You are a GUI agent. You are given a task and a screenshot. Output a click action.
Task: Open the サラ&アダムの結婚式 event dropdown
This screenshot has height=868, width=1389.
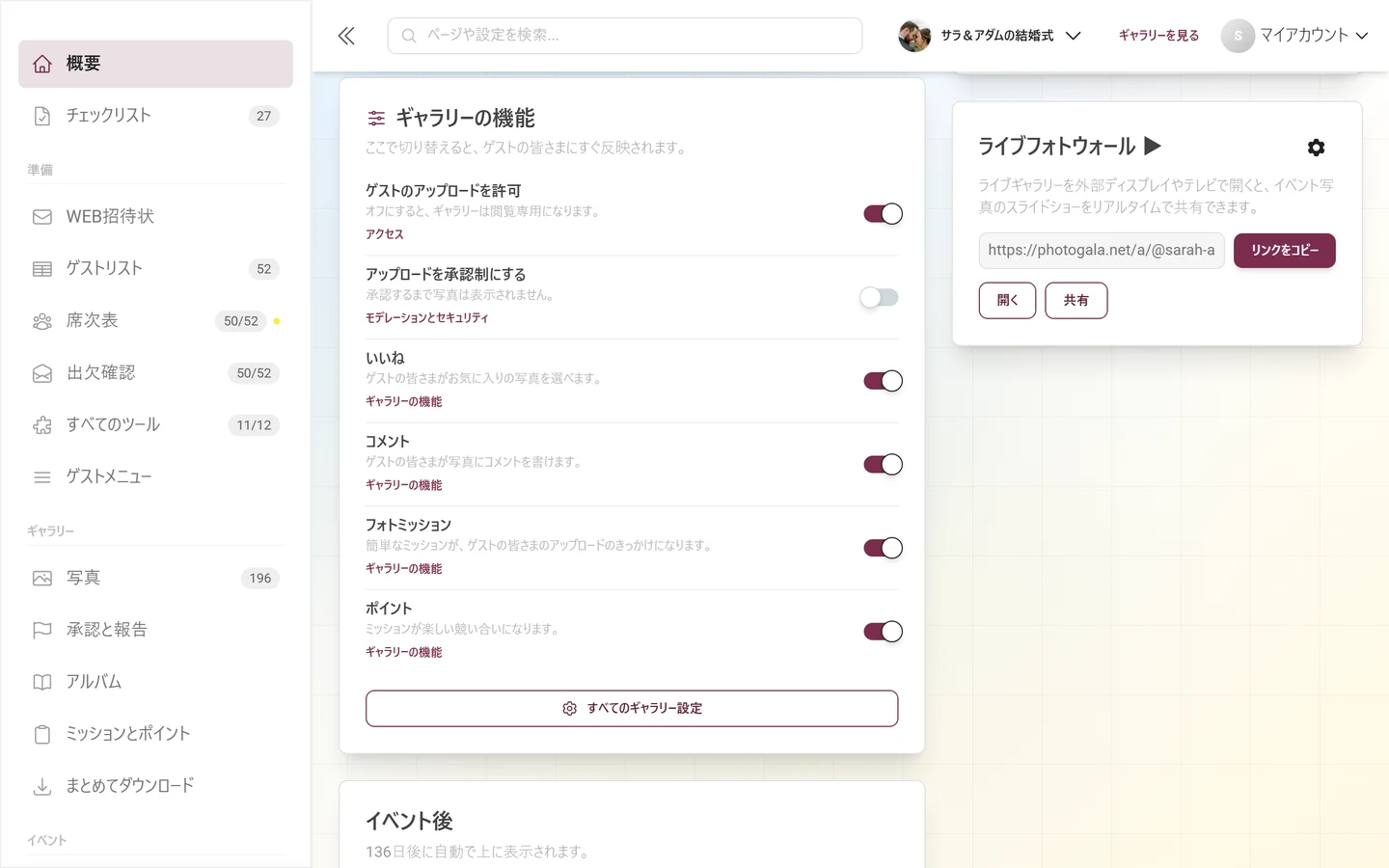[x=990, y=36]
